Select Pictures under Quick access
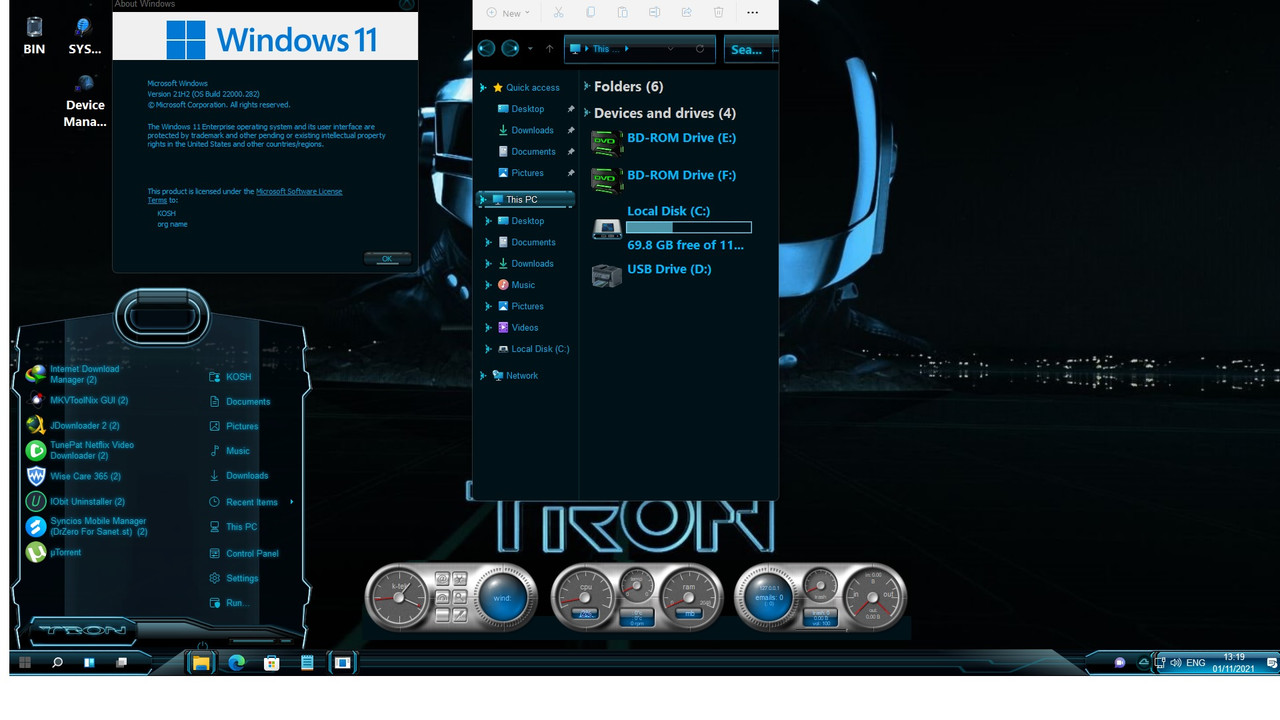Screen dimensions: 1280x720 point(520,173)
